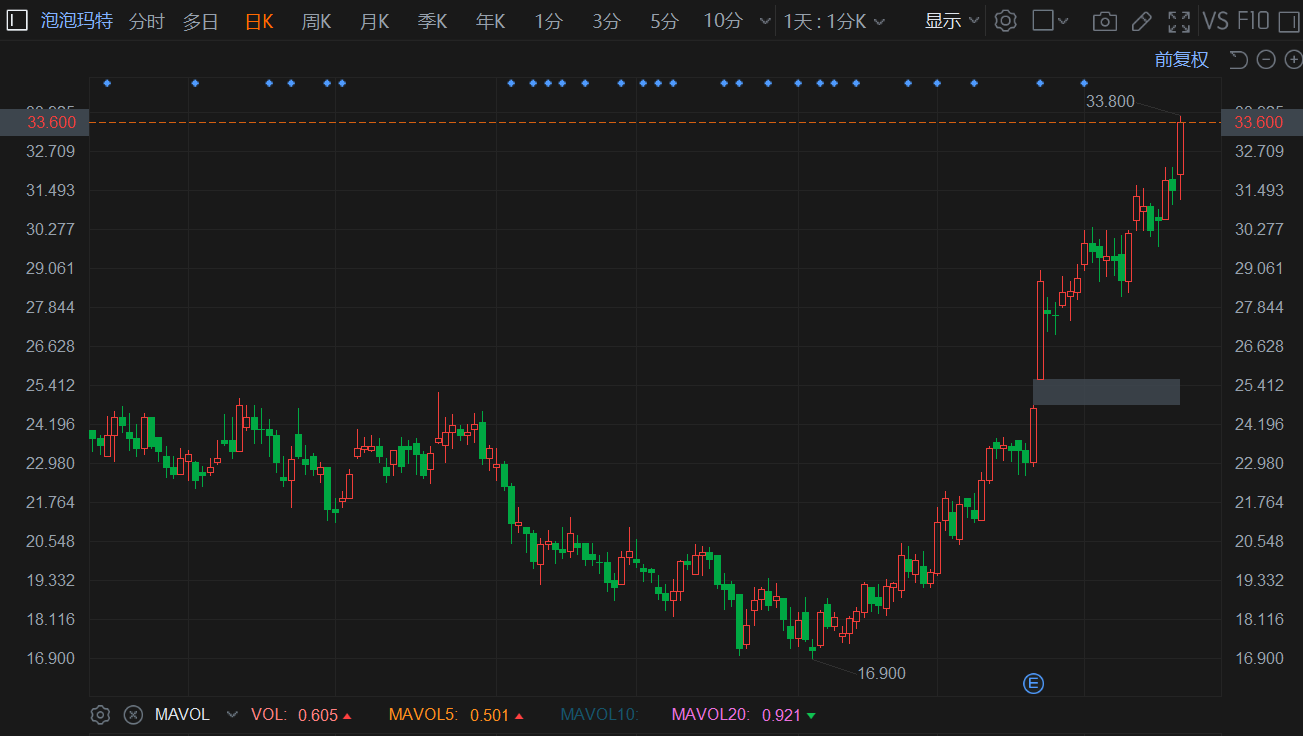Toggle the MAVOL20 line legend
The image size is (1303, 736).
pyautogui.click(x=743, y=715)
